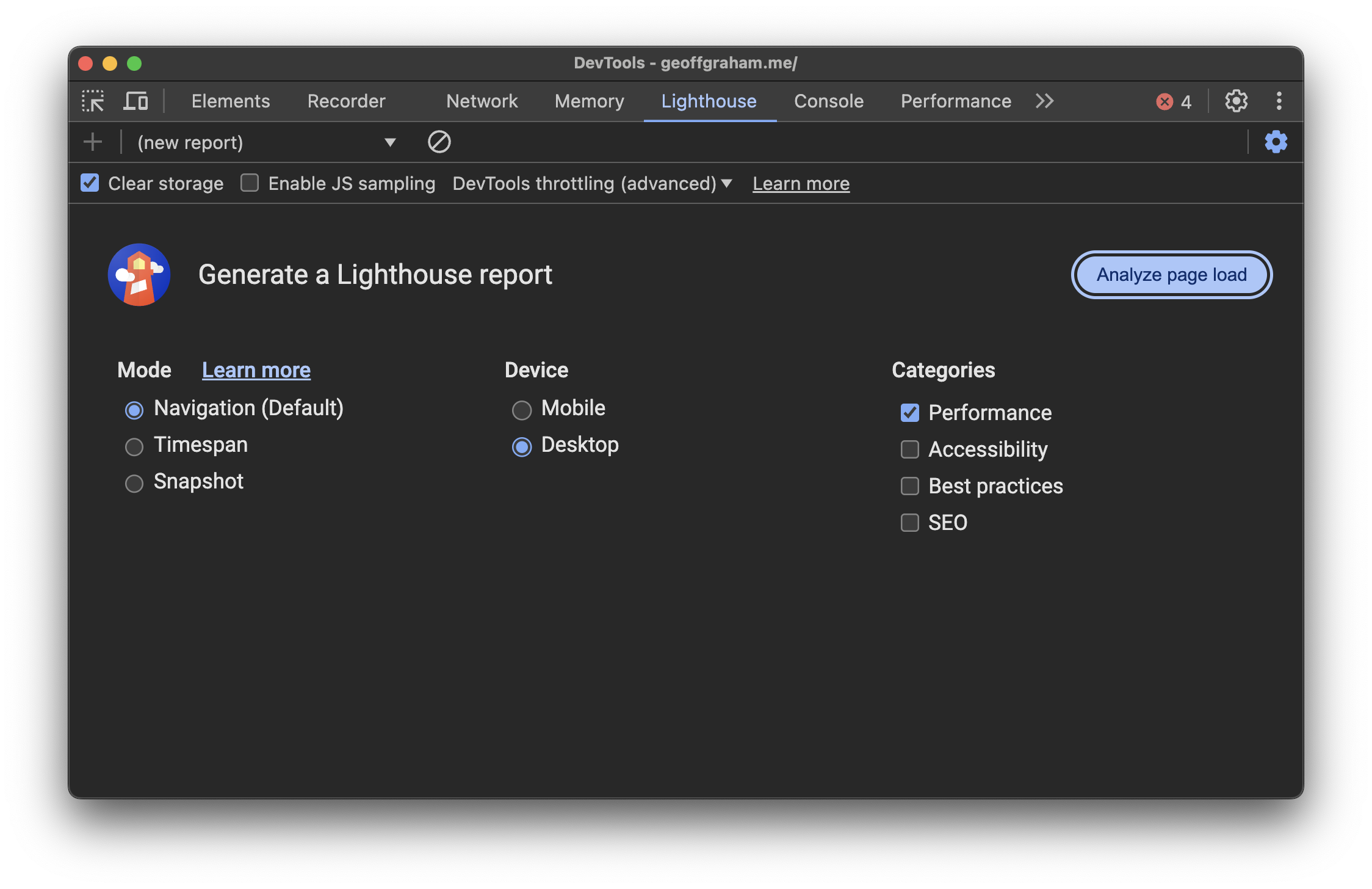Check the Accessibility category
Viewport: 1372px width, 889px height.
coord(909,449)
